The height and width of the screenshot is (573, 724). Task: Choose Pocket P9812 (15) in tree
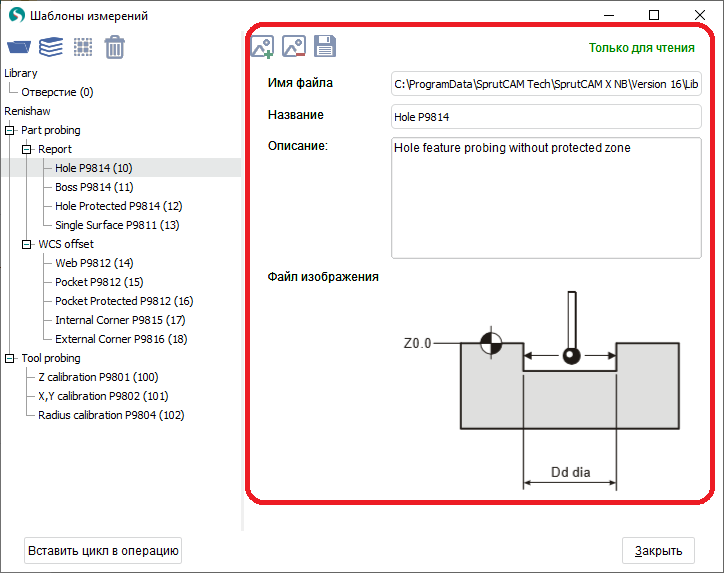99,282
